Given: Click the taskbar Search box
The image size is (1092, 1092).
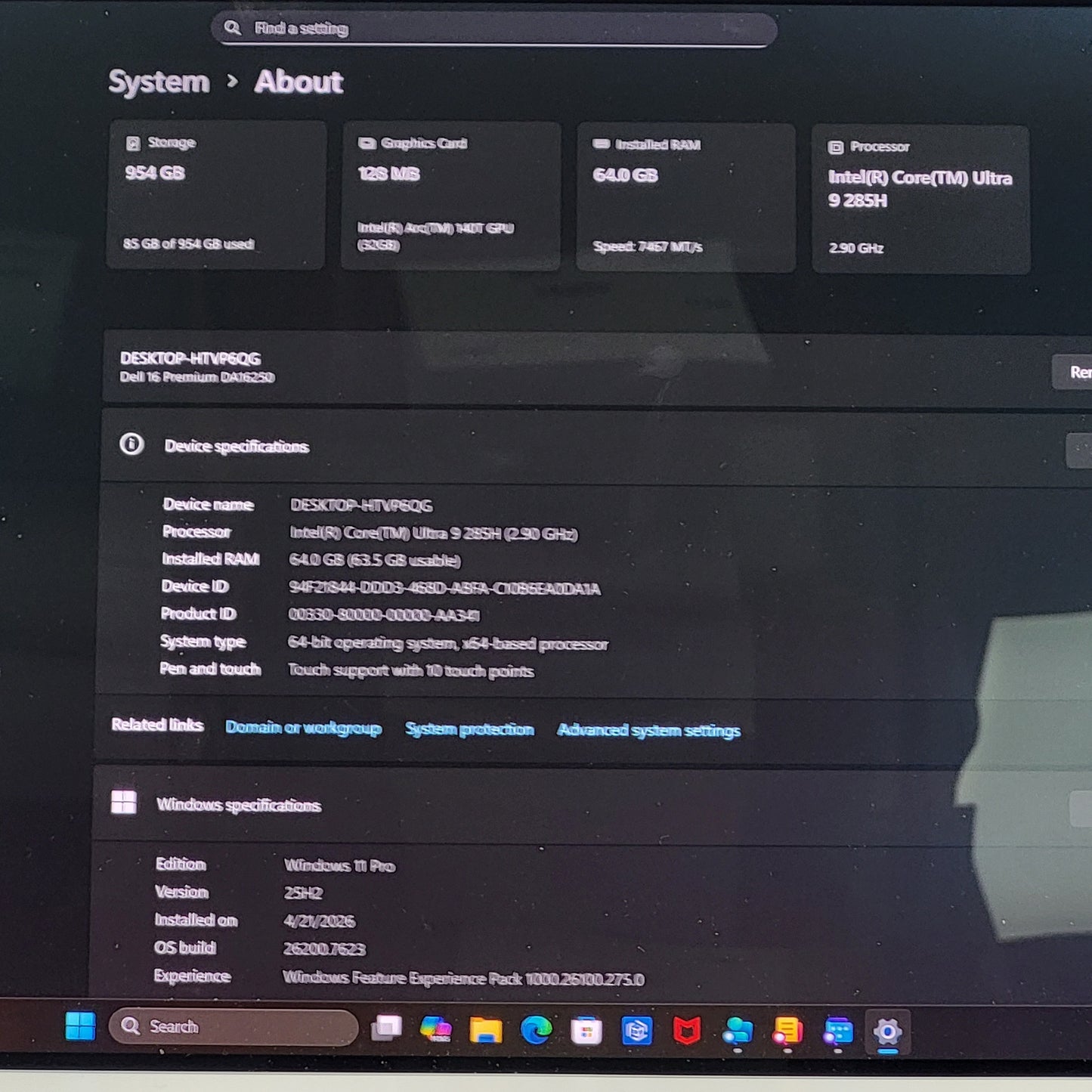Looking at the screenshot, I should point(234,1026).
